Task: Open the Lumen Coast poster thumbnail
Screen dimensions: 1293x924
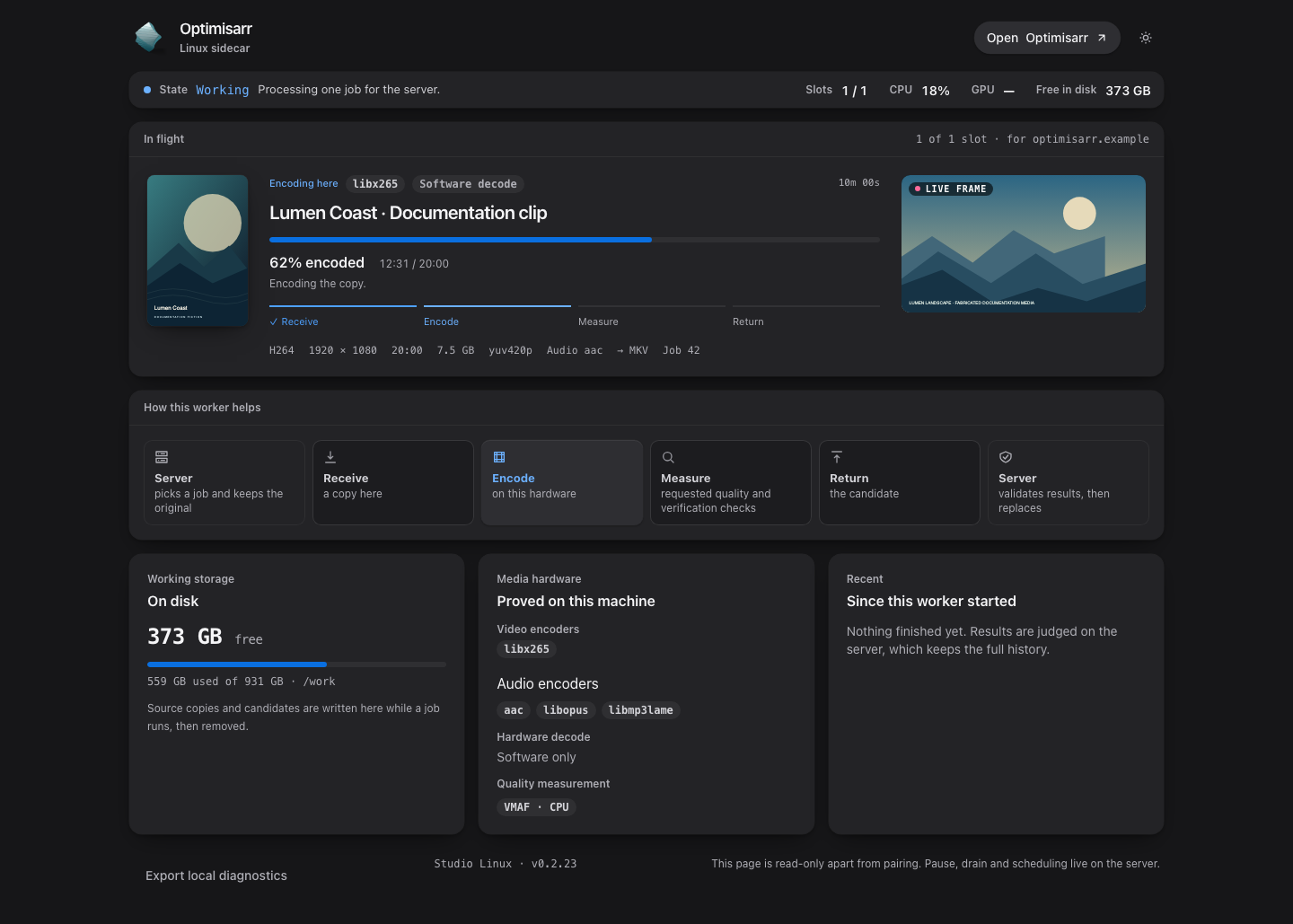Action: (198, 251)
